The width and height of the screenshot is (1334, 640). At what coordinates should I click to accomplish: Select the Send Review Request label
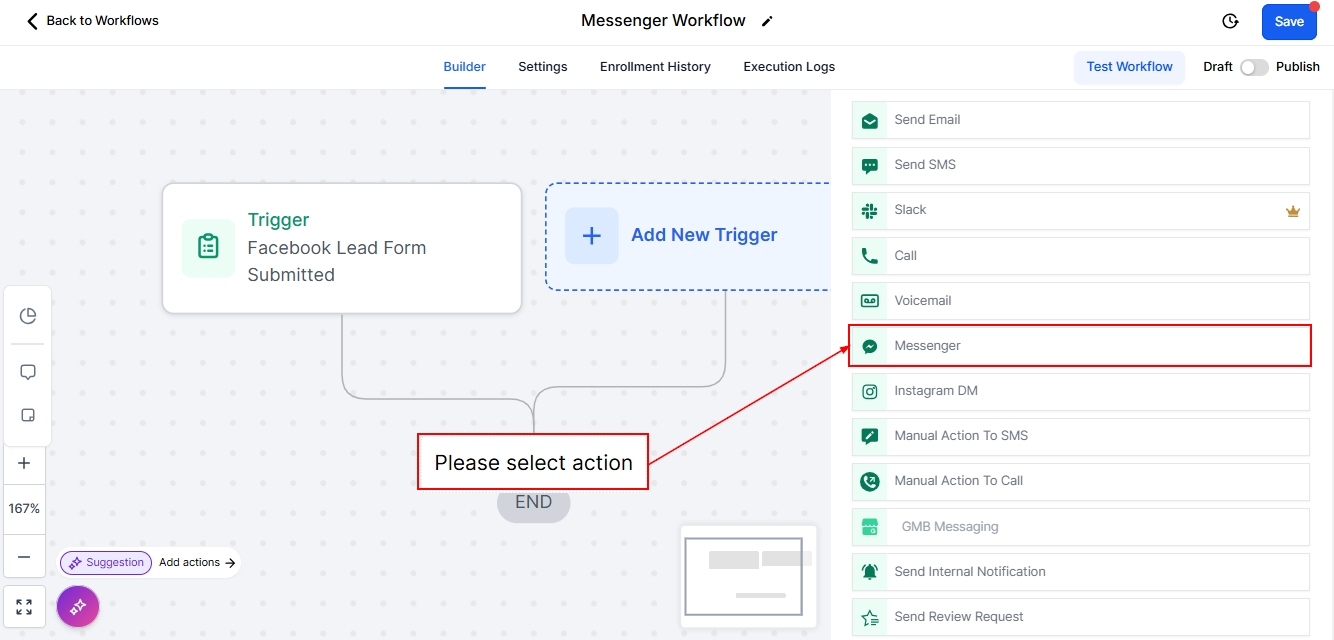point(959,617)
